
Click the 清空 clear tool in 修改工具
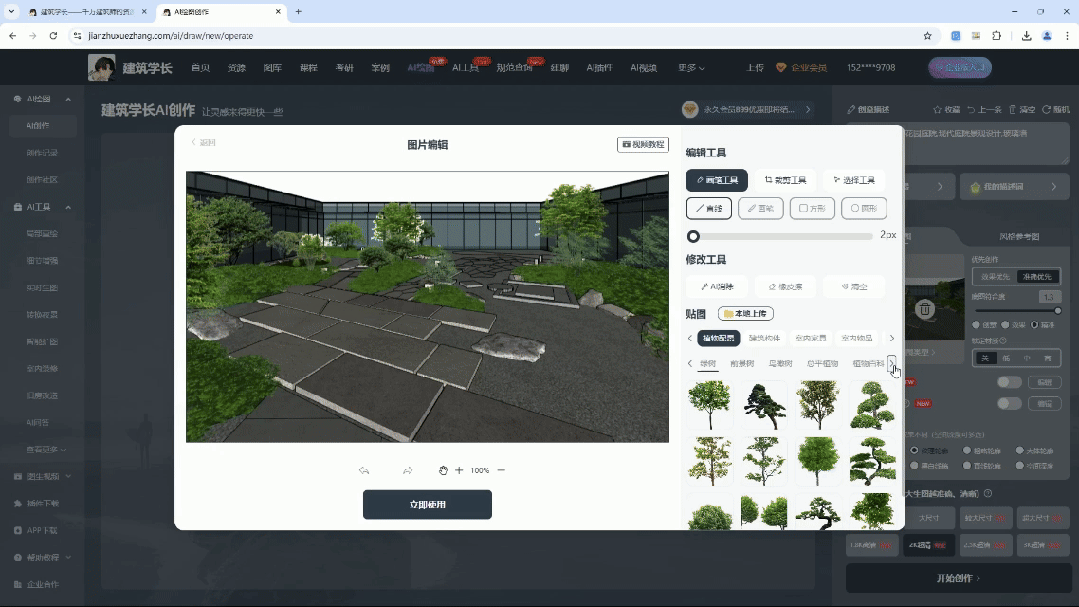coord(854,287)
